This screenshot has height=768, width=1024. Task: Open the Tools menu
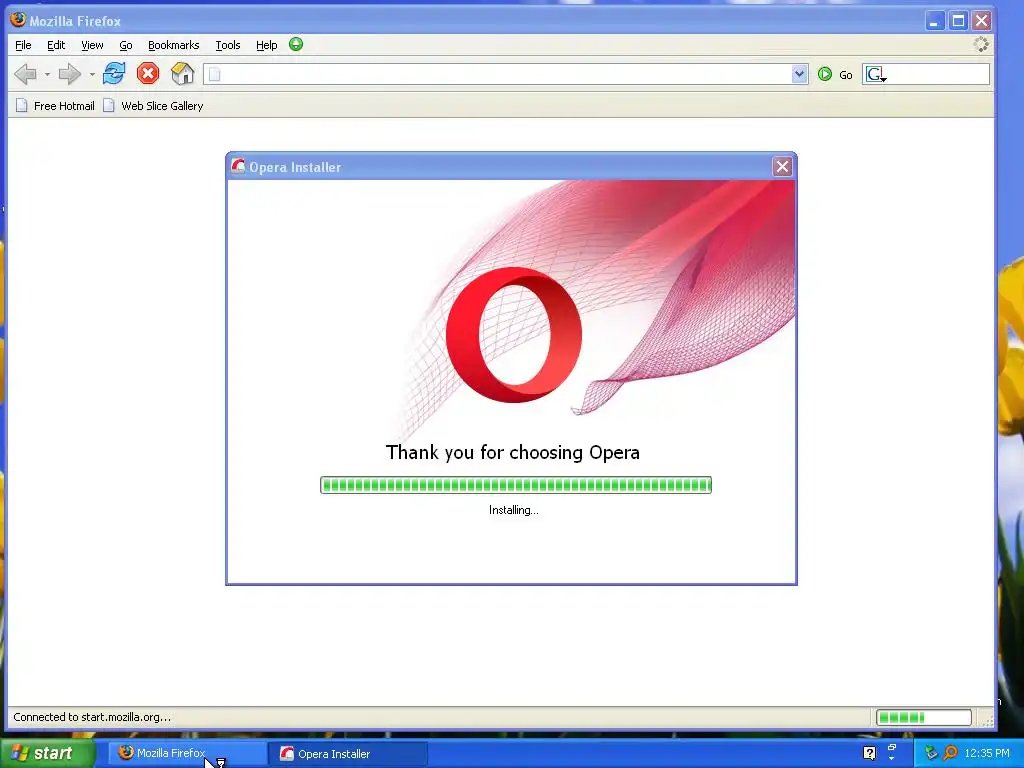click(227, 45)
